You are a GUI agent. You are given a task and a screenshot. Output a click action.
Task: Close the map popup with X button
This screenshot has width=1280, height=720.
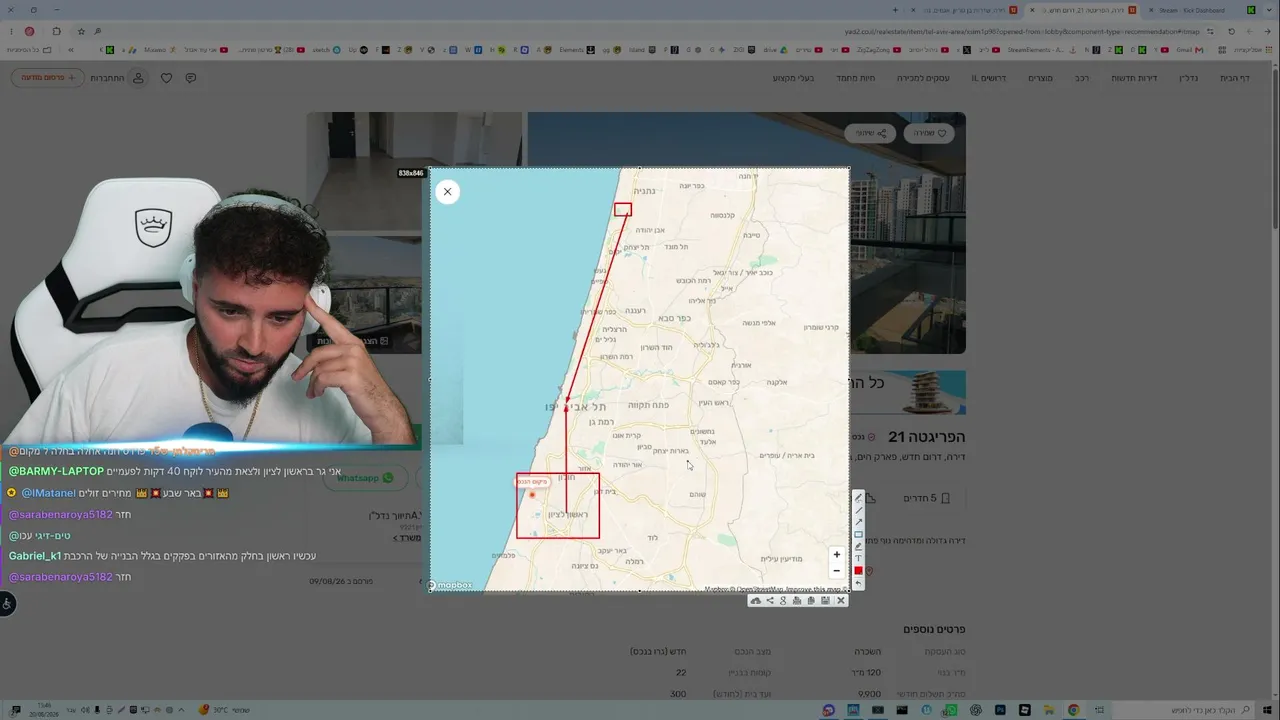(447, 192)
